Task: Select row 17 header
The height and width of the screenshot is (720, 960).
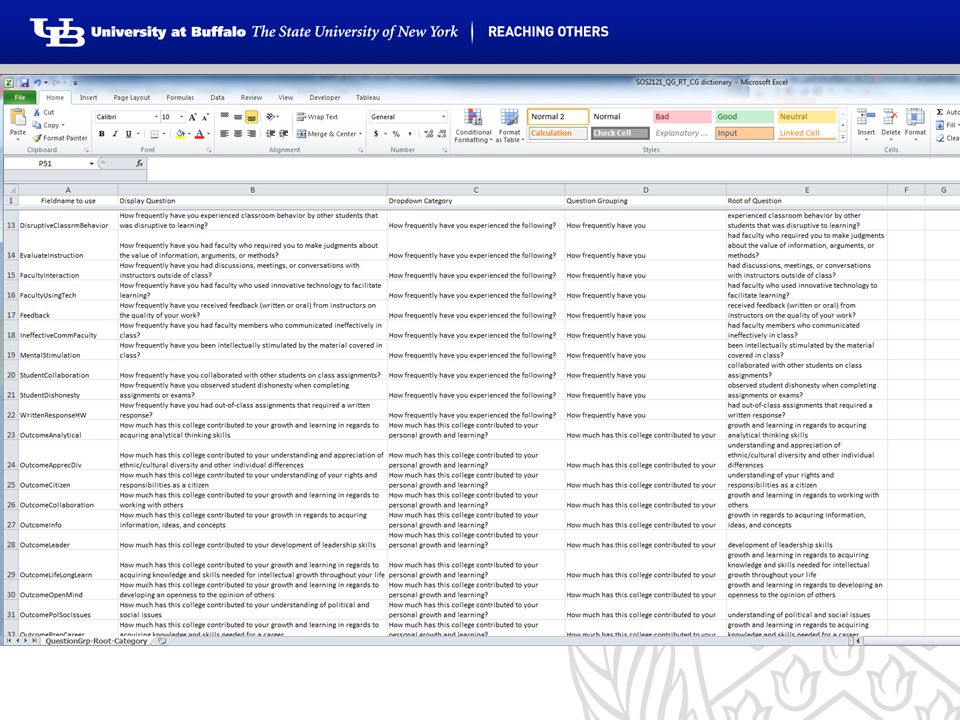Action: tap(11, 310)
